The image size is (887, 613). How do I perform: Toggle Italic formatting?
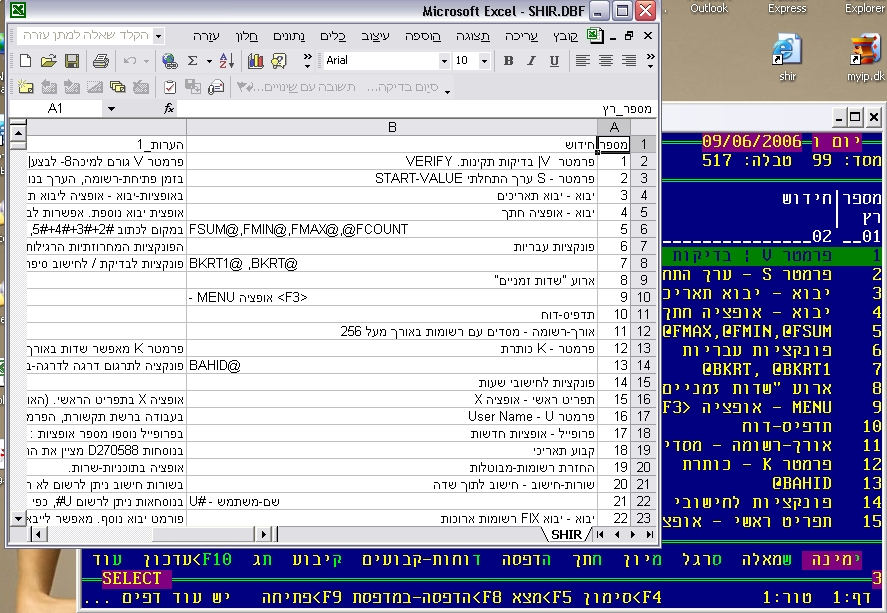pyautogui.click(x=531, y=61)
